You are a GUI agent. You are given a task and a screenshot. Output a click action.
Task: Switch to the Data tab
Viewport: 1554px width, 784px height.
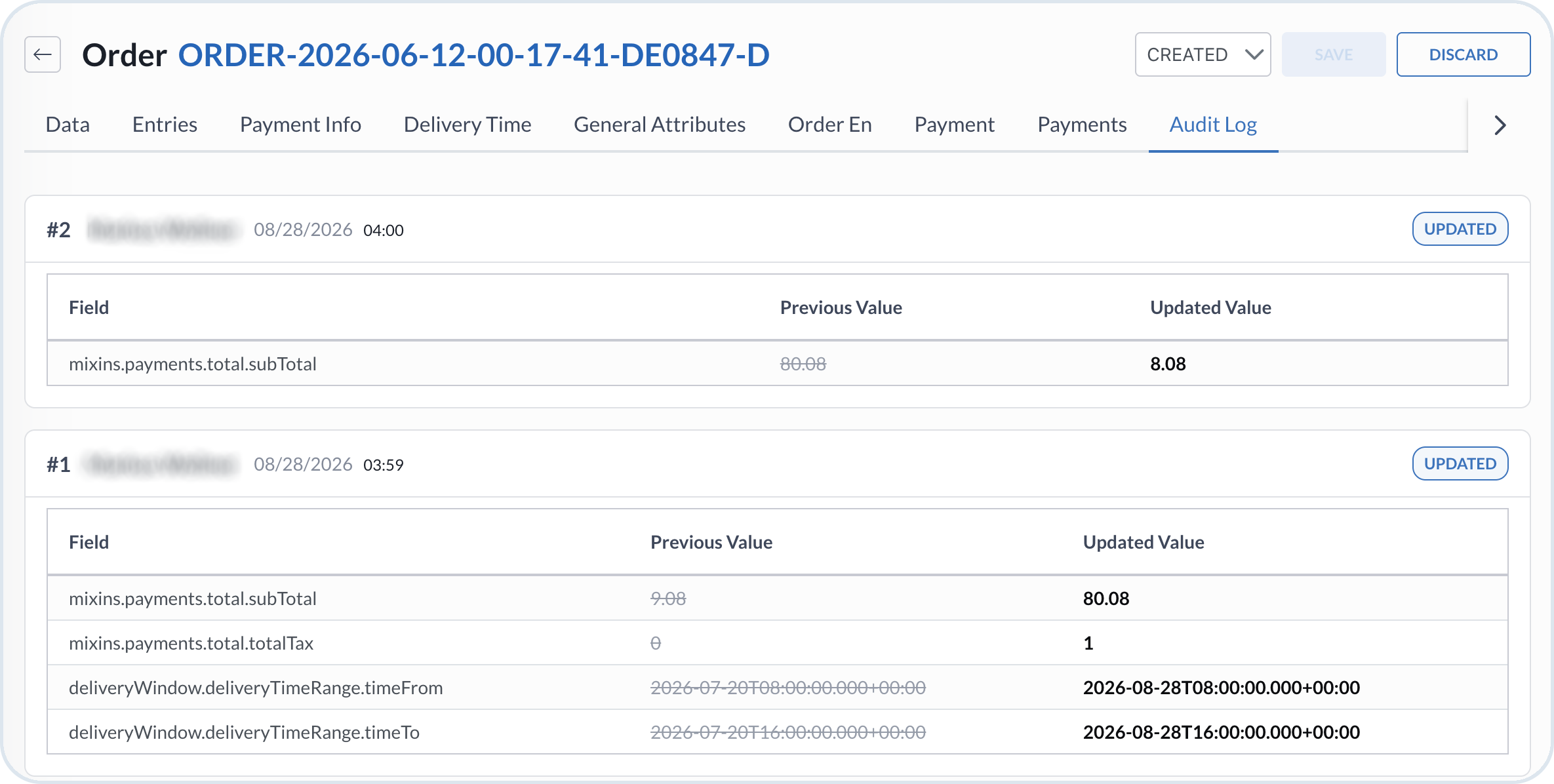pyautogui.click(x=68, y=125)
